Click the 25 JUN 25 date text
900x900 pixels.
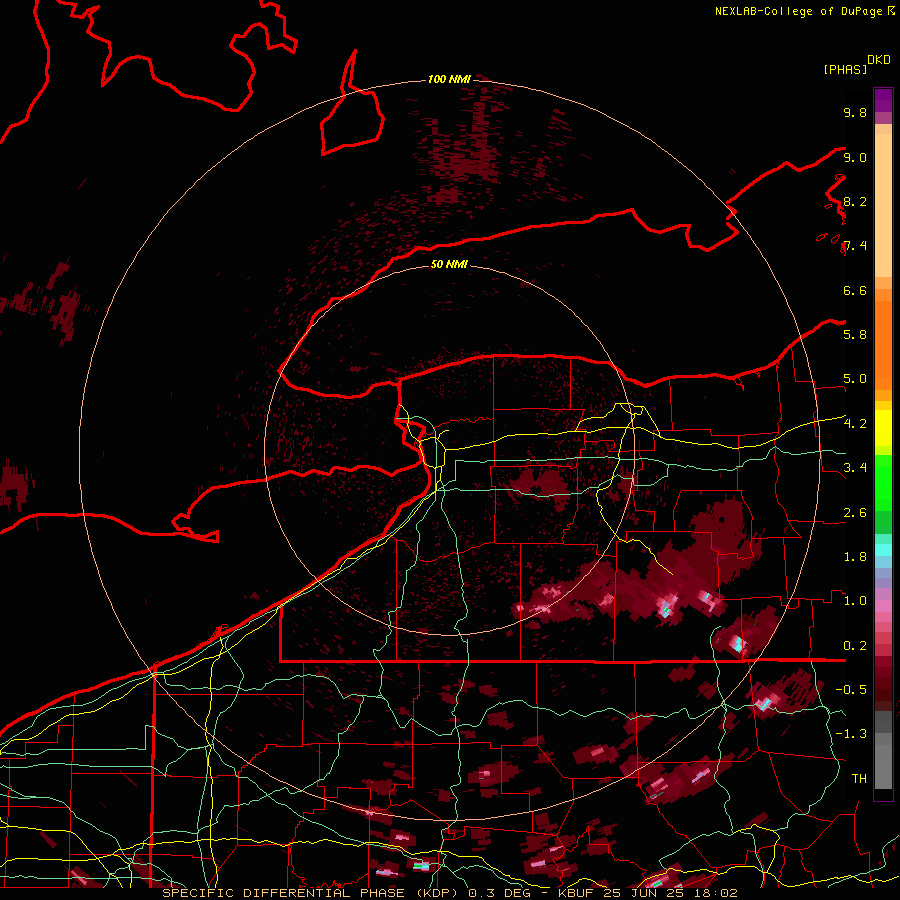(643, 893)
